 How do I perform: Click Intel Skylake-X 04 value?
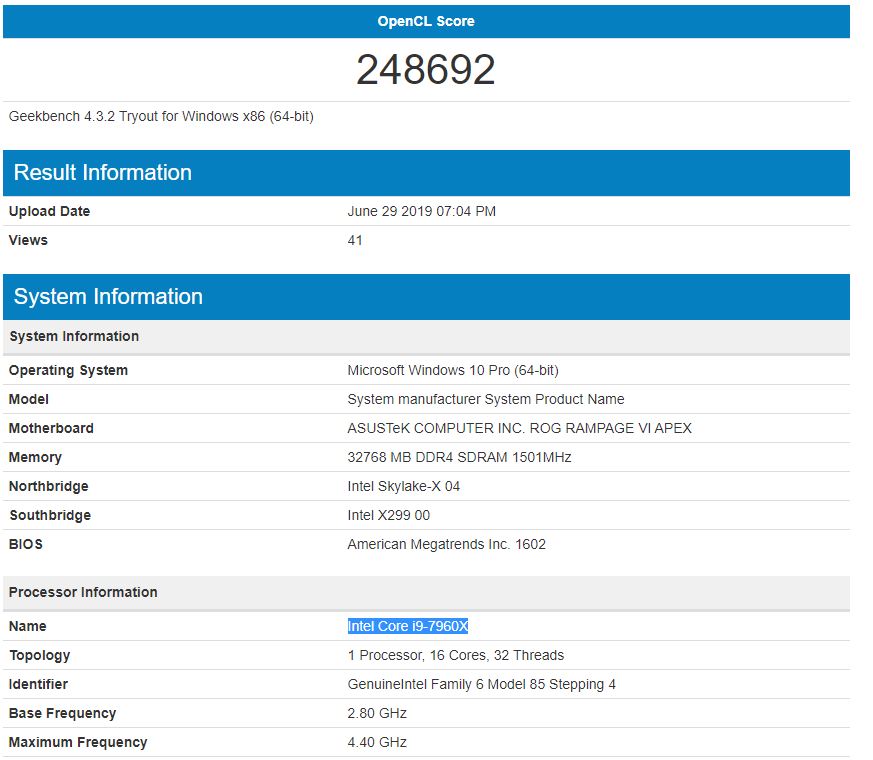pos(404,486)
